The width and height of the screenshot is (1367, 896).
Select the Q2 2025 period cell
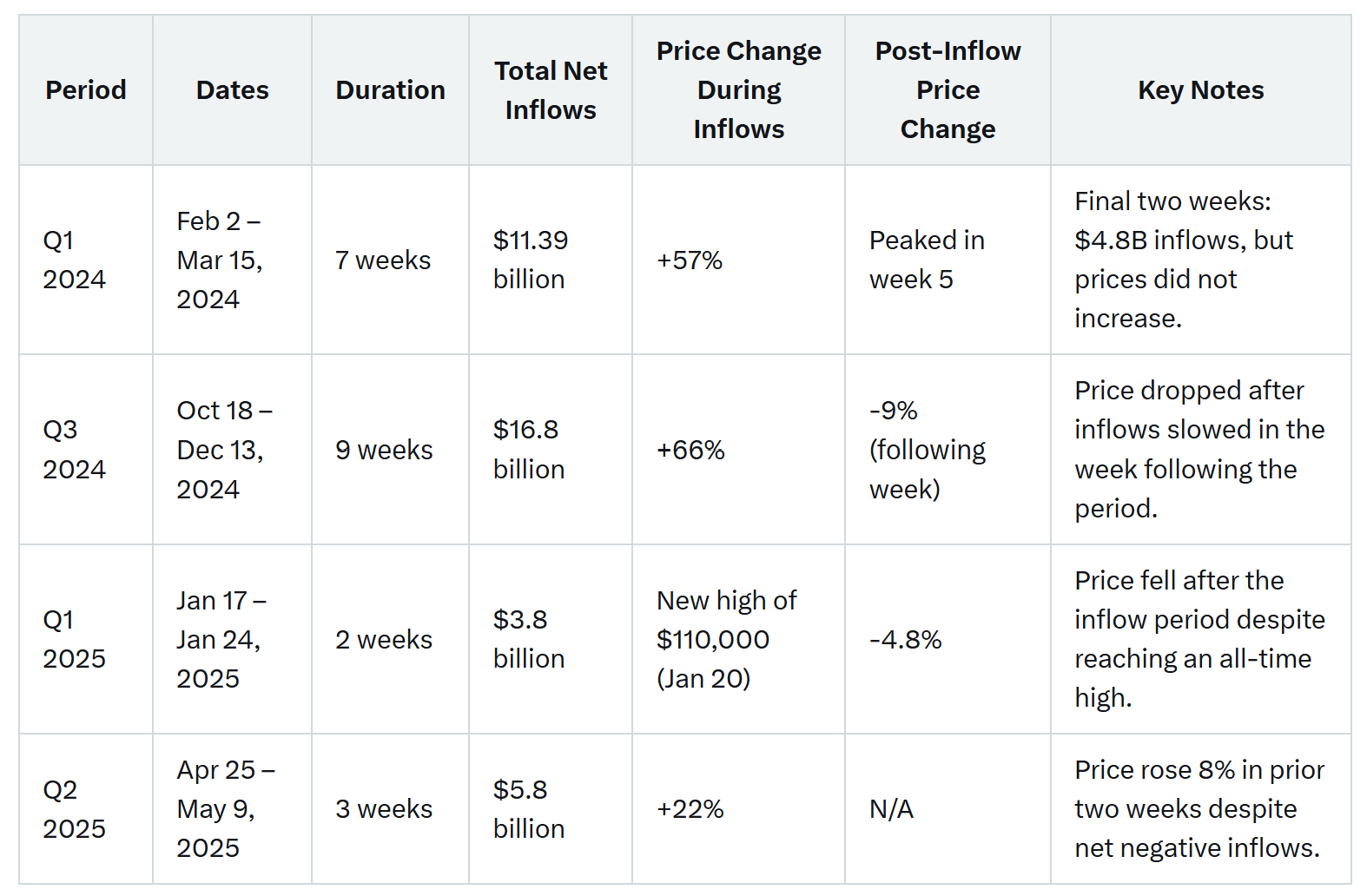tap(75, 808)
